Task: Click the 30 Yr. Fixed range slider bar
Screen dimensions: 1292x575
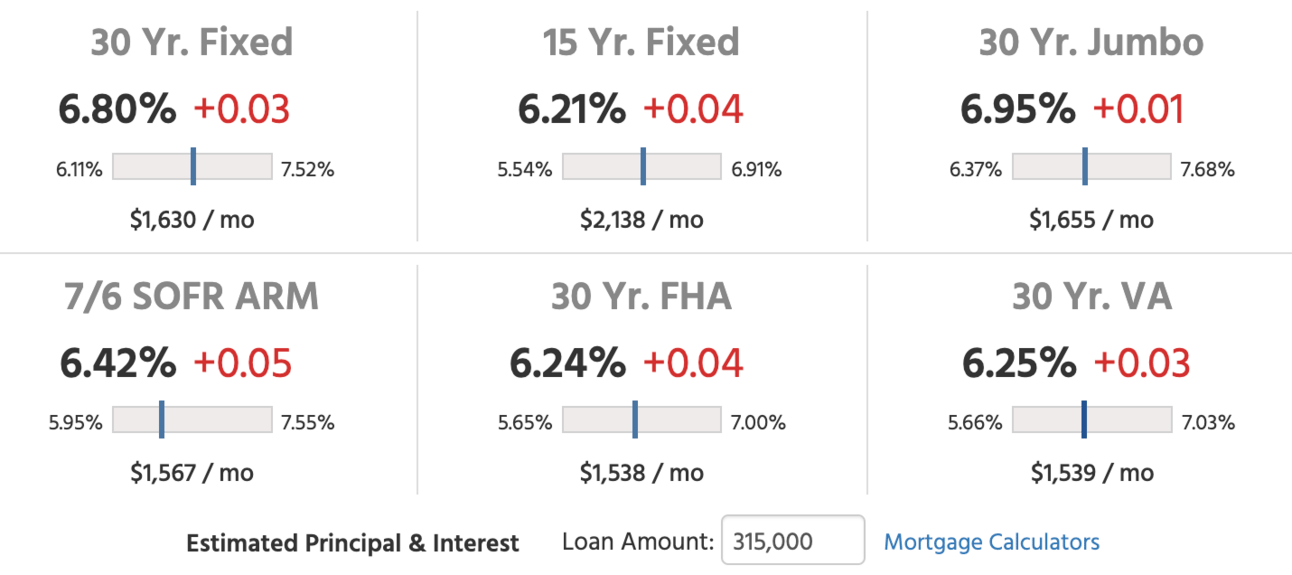Action: [192, 167]
